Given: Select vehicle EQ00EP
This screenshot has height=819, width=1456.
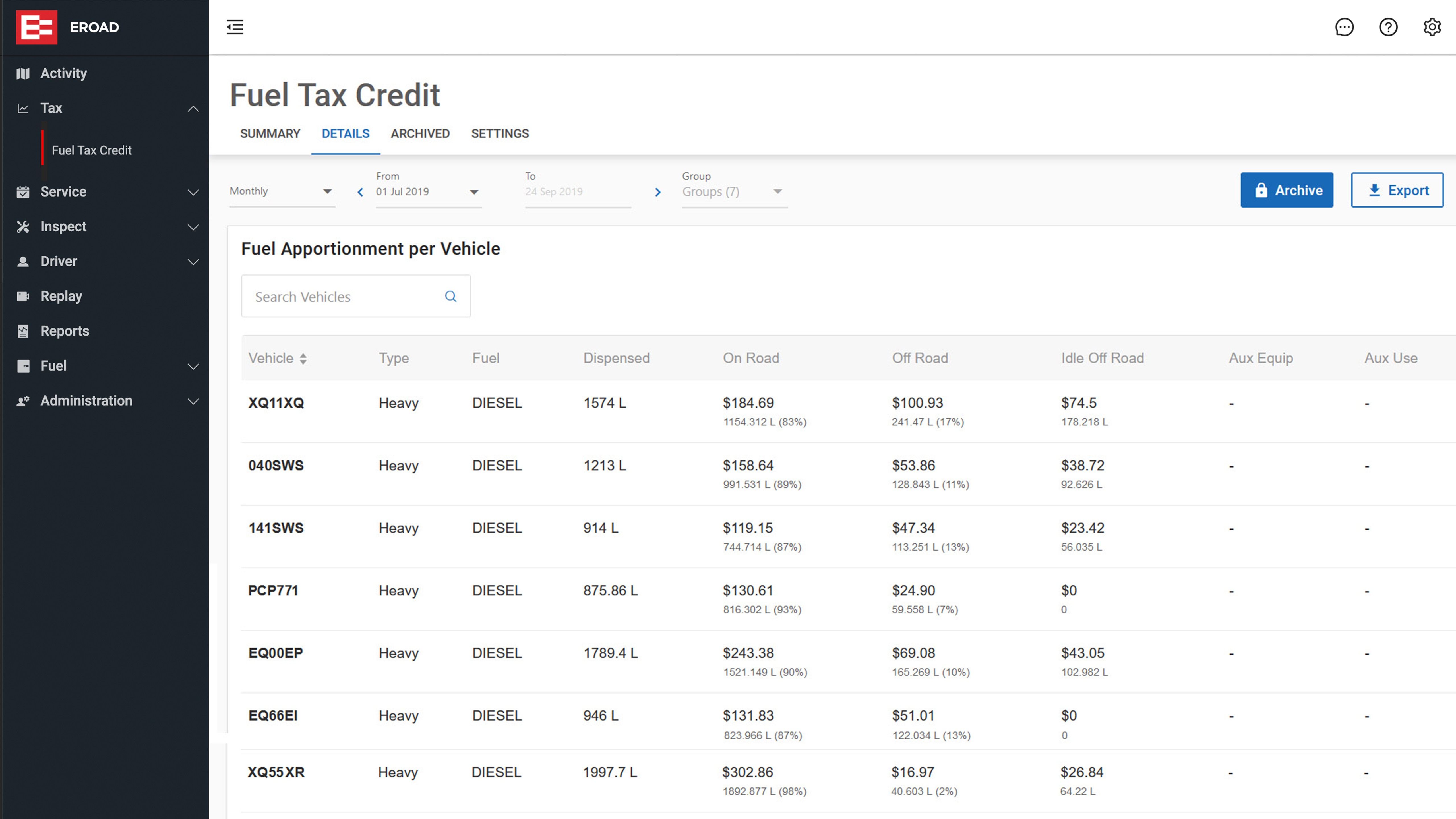Looking at the screenshot, I should tap(276, 653).
